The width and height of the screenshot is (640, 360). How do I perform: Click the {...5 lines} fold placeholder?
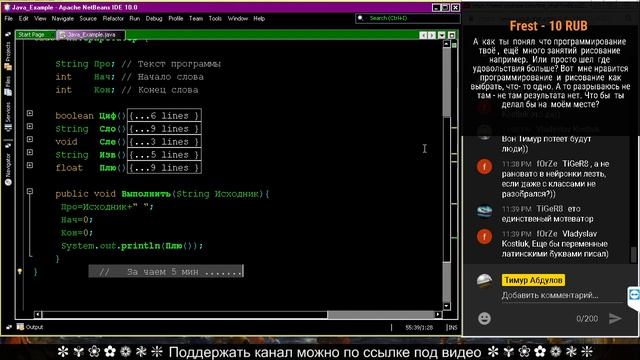click(x=164, y=155)
